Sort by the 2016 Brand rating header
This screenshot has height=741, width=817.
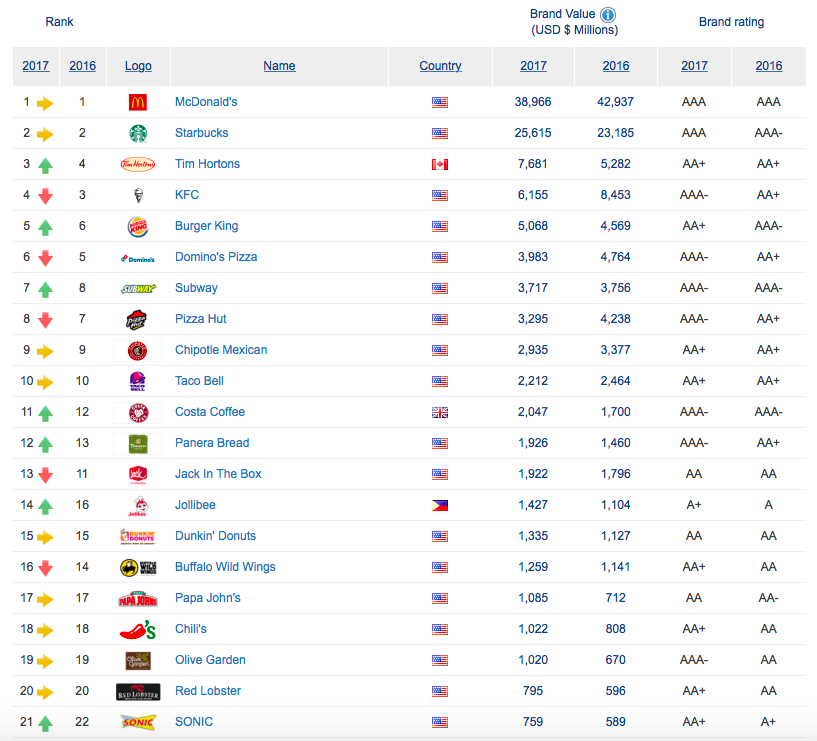point(768,66)
